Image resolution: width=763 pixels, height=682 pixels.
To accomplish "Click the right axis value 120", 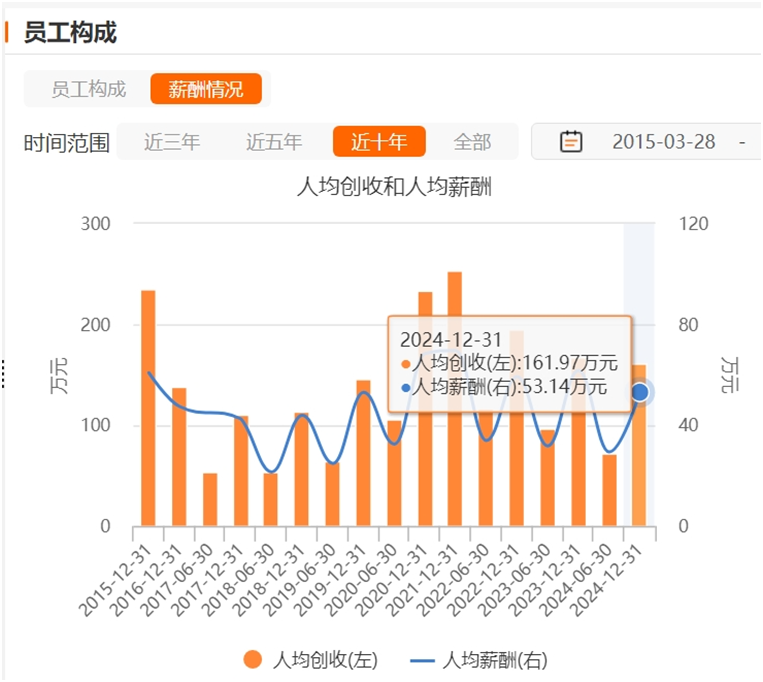I will [x=693, y=224].
